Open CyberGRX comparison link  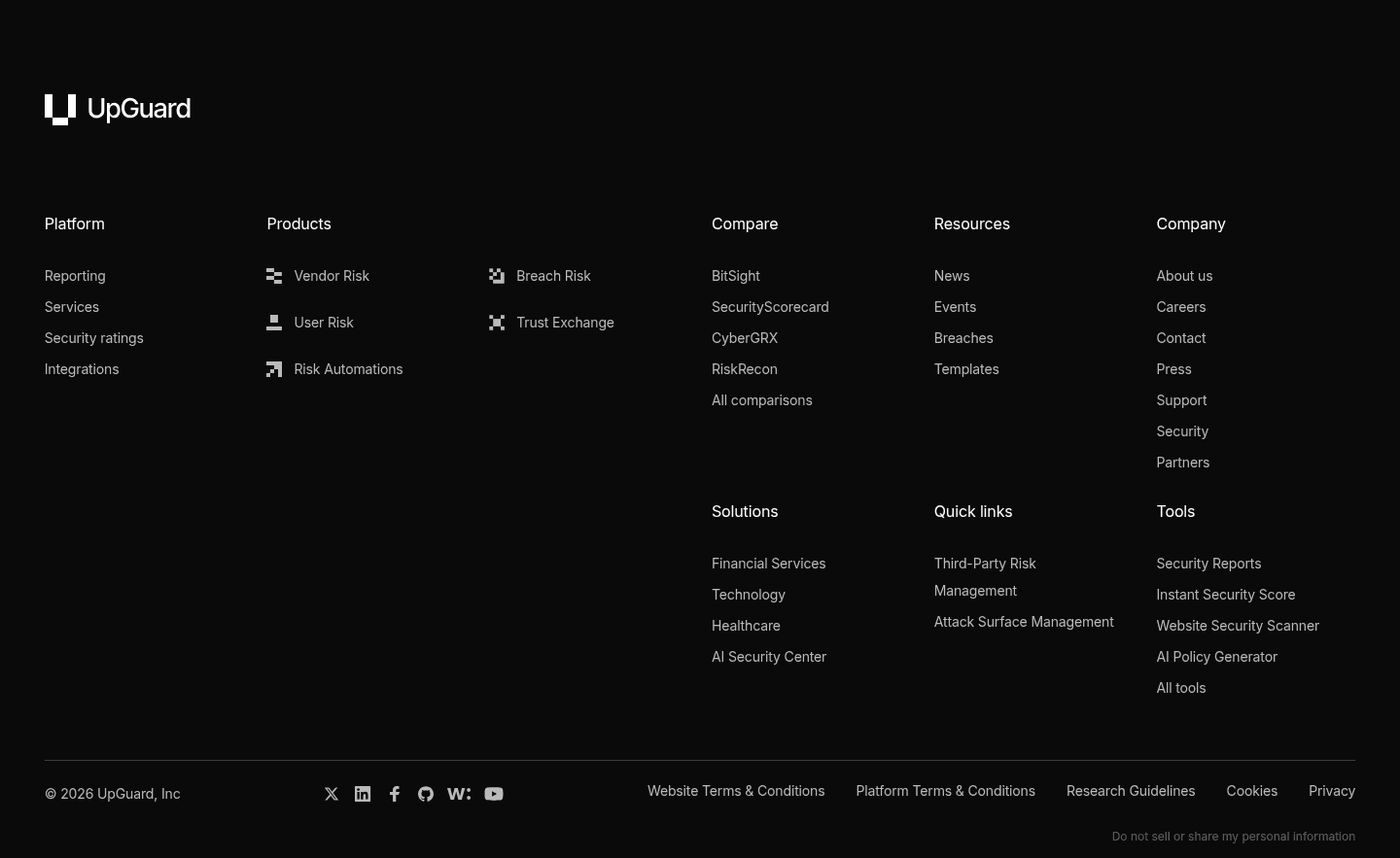pyautogui.click(x=745, y=338)
